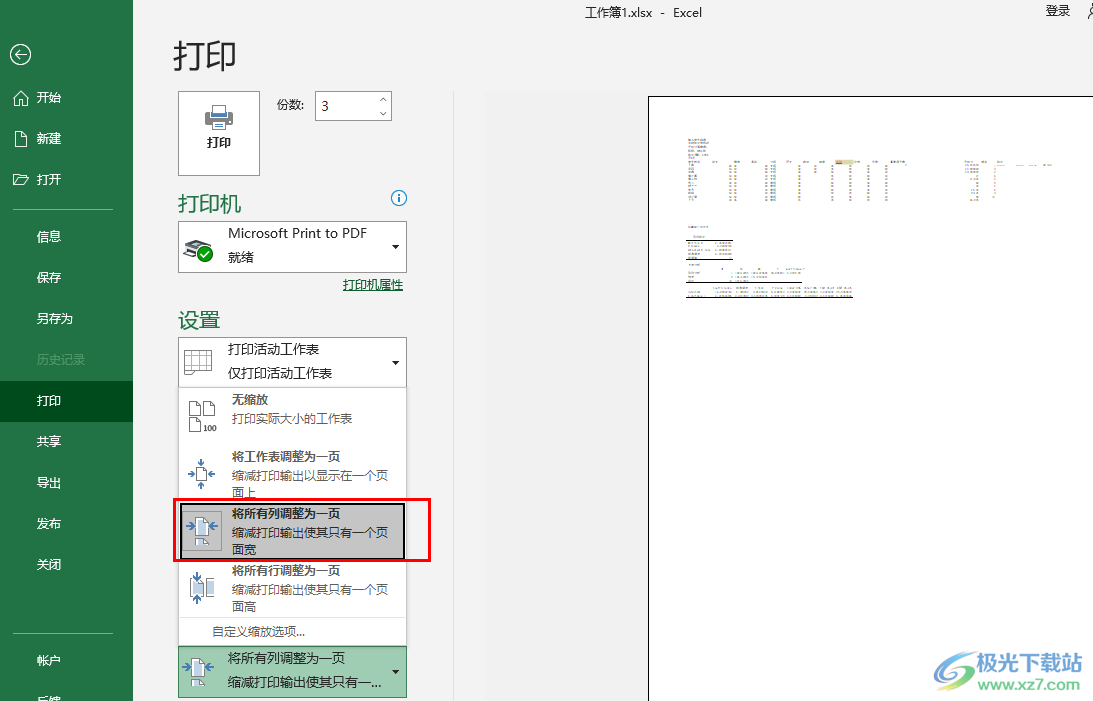Click 关闭 in the sidebar
This screenshot has width=1093, height=701.
(66, 564)
